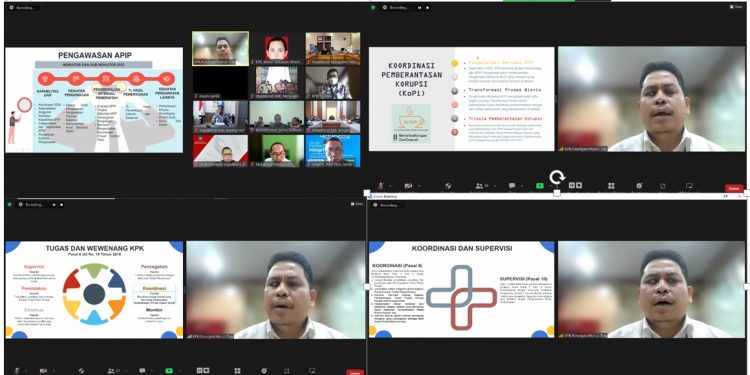This screenshot has height=375, width=750.
Task: Click the monitor Whiteboard icon, bottom-left Zoom toolbar
Action: coord(312,370)
